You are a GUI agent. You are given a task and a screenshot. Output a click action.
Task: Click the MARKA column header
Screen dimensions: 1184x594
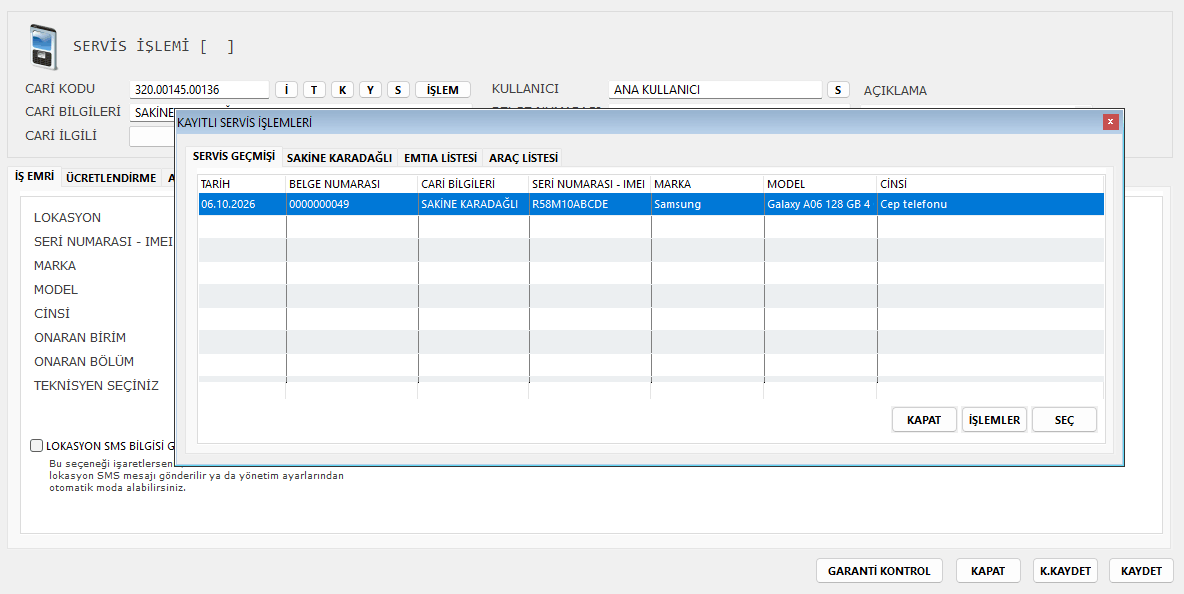[x=708, y=184]
